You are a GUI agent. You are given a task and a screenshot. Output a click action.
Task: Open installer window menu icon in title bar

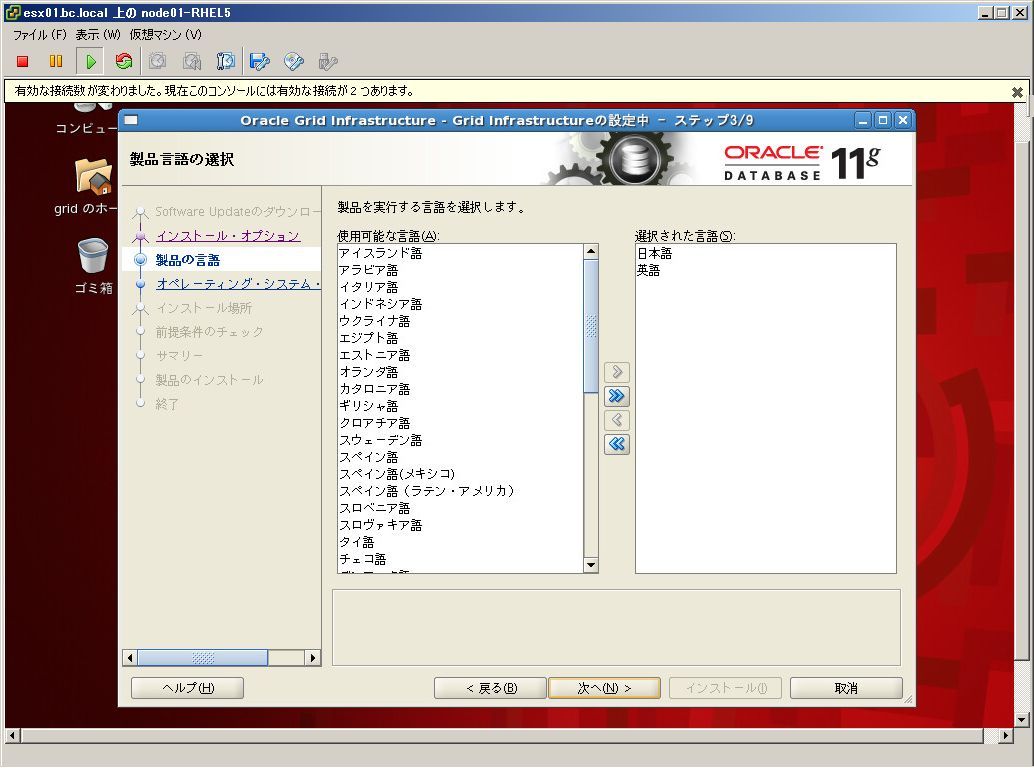click(131, 120)
